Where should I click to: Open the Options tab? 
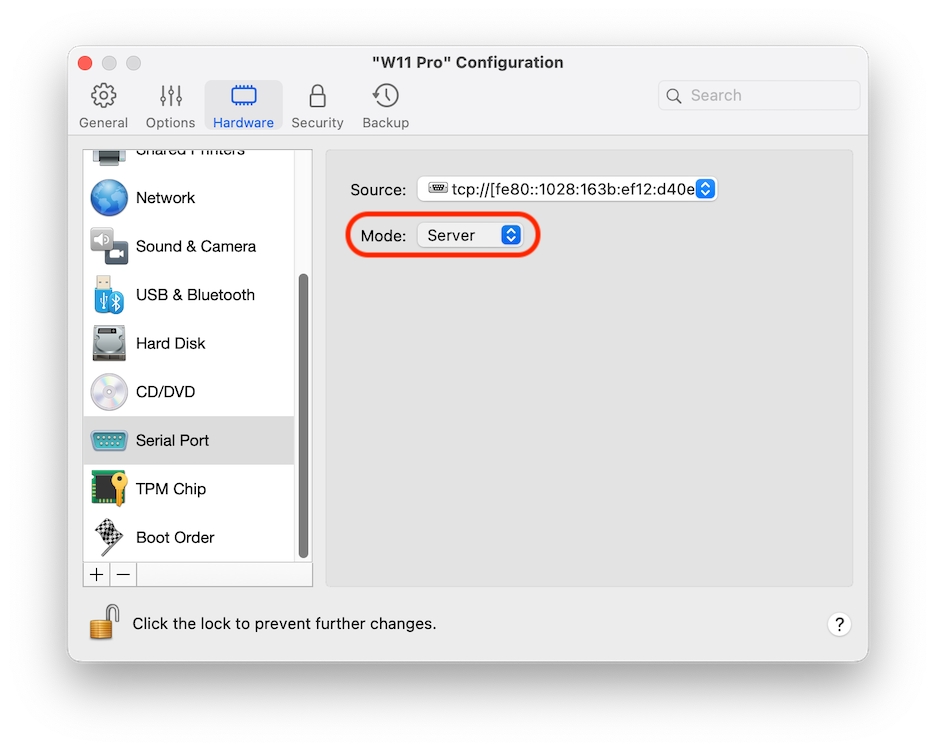170,107
